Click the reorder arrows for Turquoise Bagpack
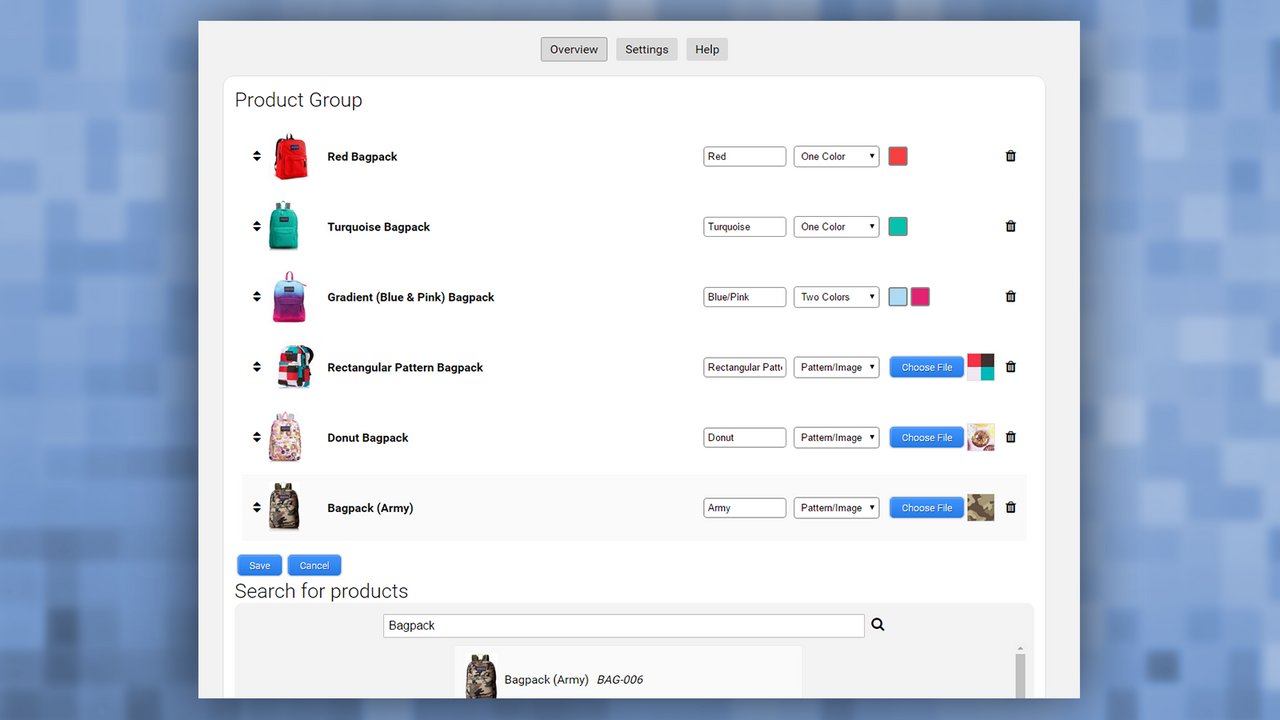Image resolution: width=1280 pixels, height=720 pixels. point(256,226)
